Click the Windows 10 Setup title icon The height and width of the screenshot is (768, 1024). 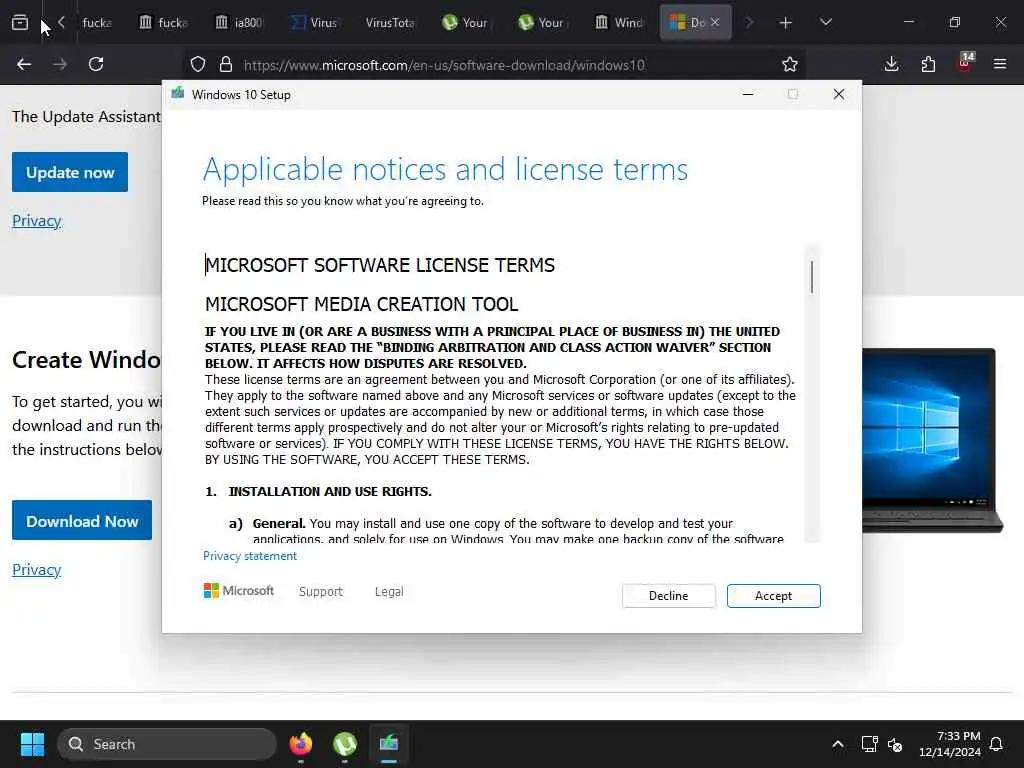pyautogui.click(x=178, y=93)
